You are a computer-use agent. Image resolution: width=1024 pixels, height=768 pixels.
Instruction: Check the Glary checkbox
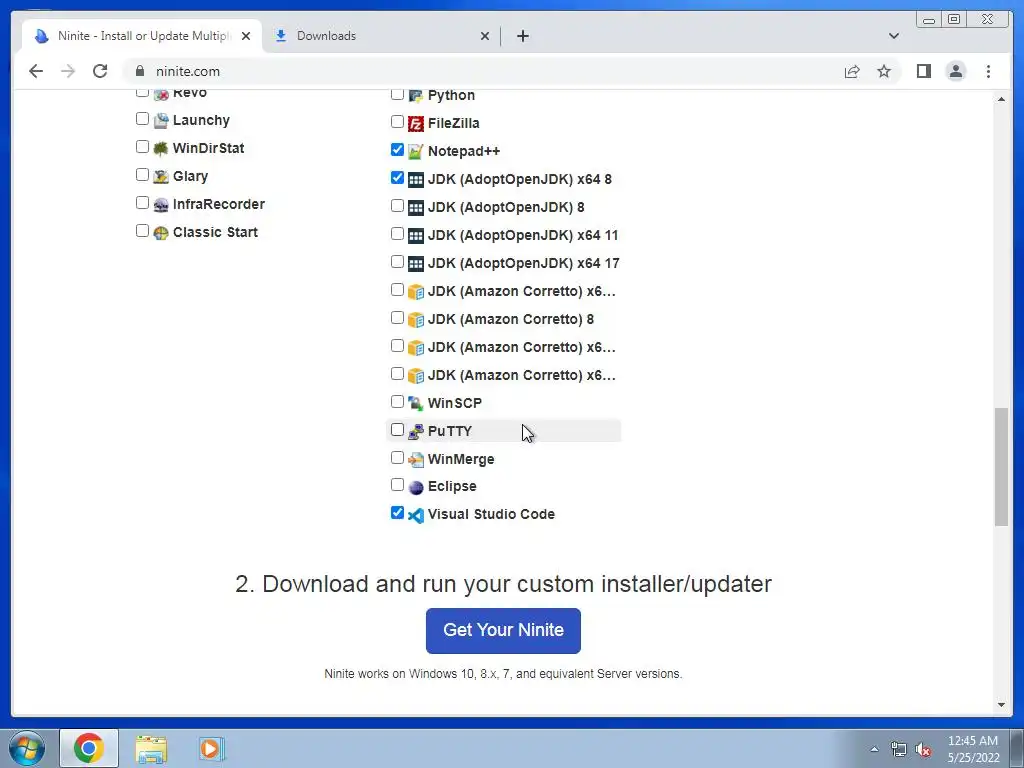pos(142,175)
